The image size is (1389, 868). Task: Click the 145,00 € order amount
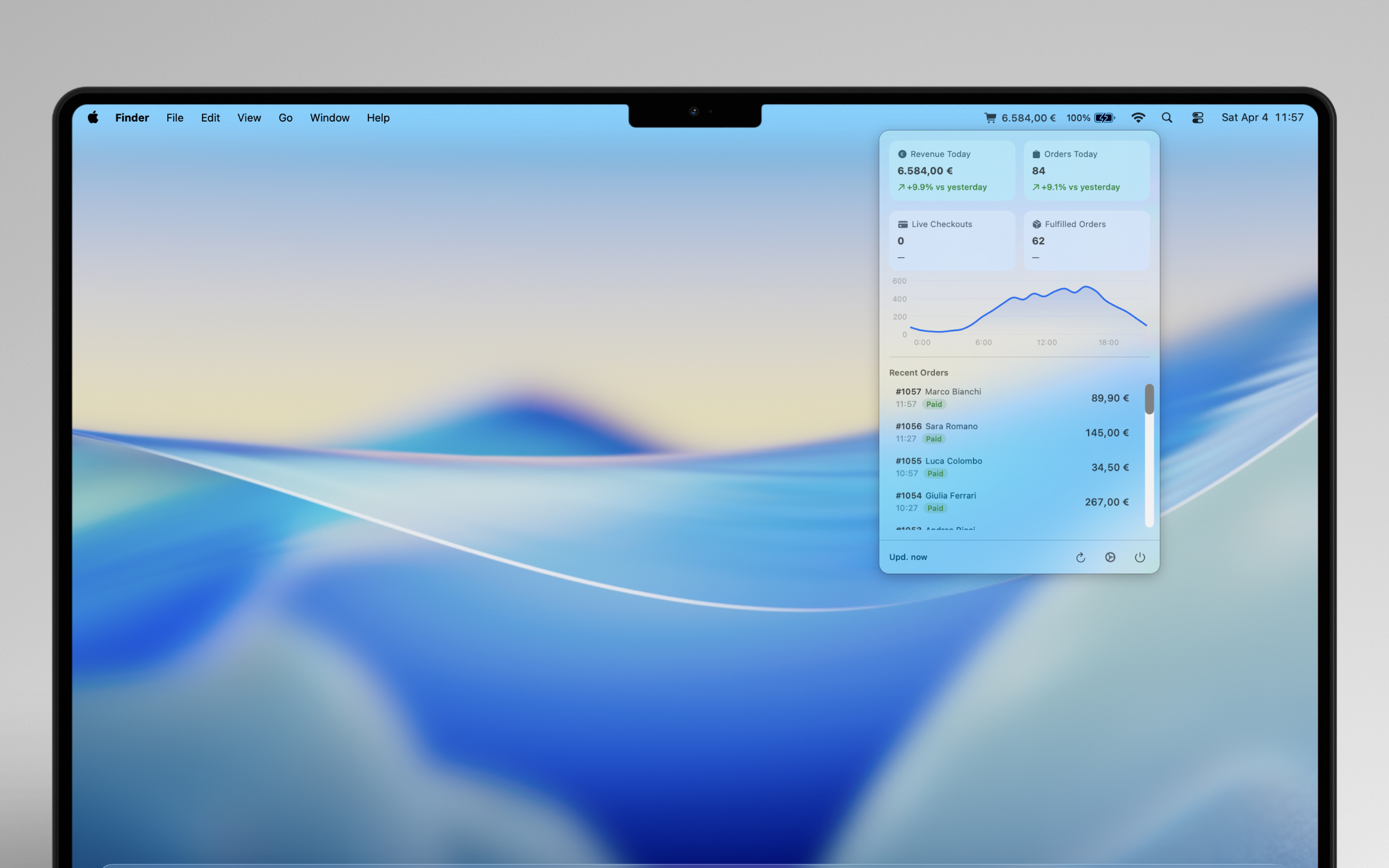coord(1107,433)
